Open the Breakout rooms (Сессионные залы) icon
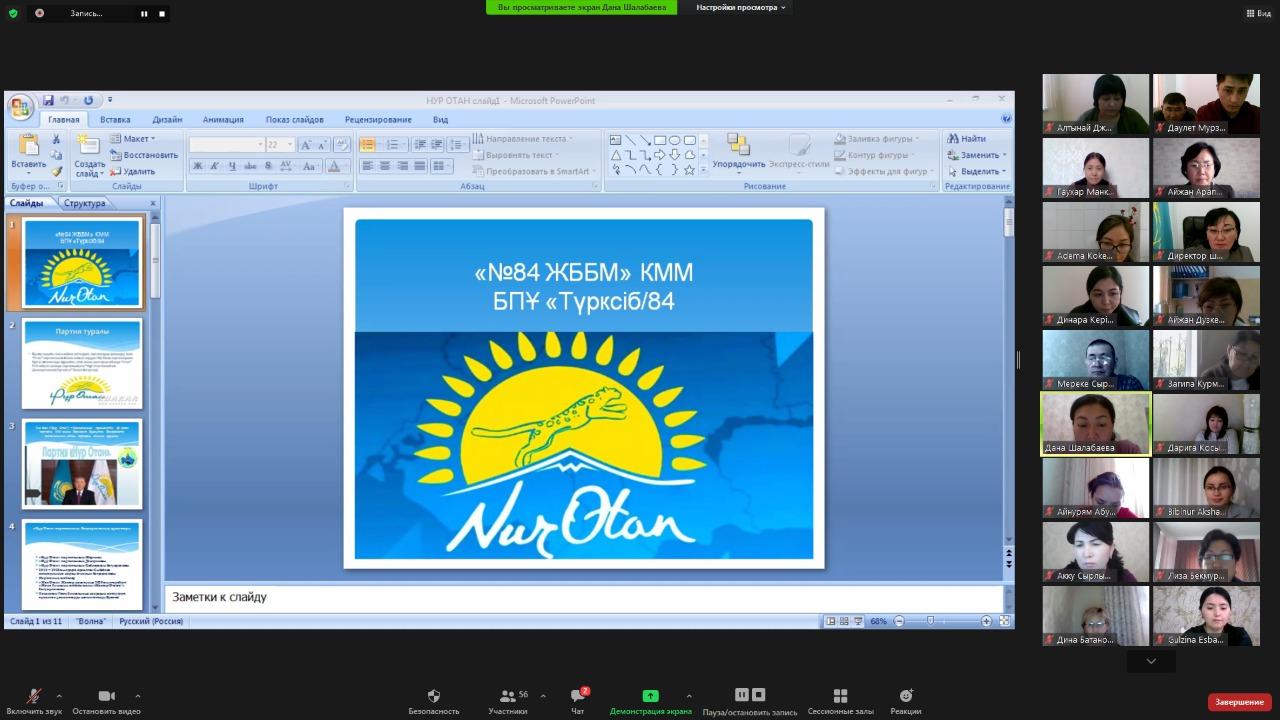 pos(840,696)
